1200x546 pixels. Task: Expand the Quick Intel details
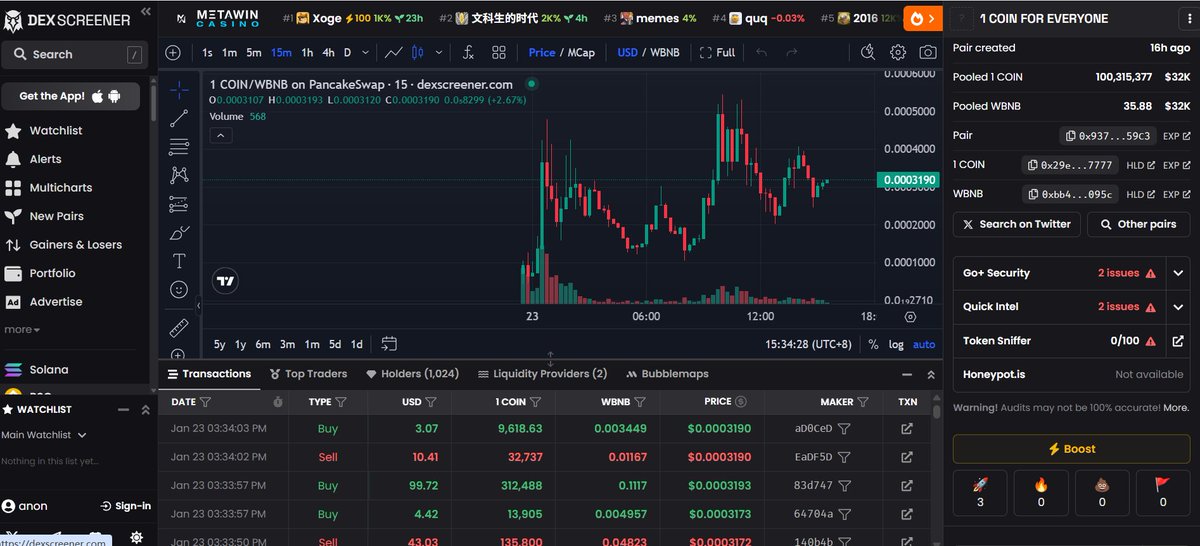click(1178, 307)
